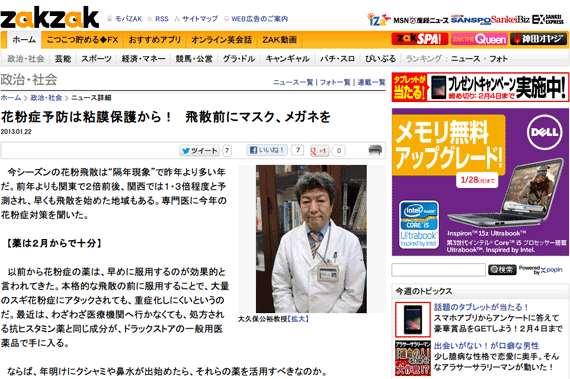
Task: Select the オンライン英会話 tab
Action: click(x=221, y=40)
